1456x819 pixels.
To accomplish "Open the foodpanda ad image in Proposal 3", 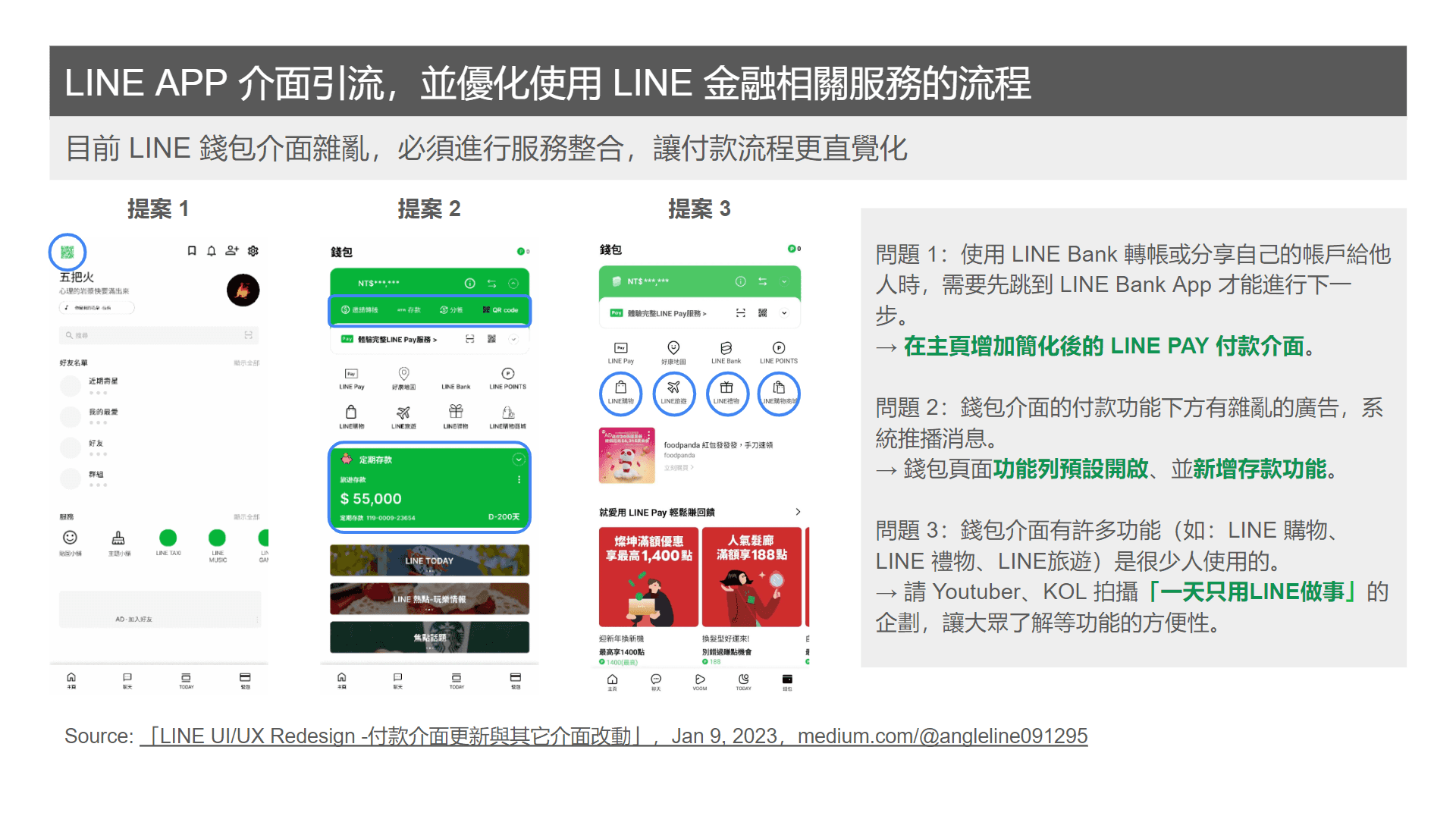I will [x=626, y=455].
